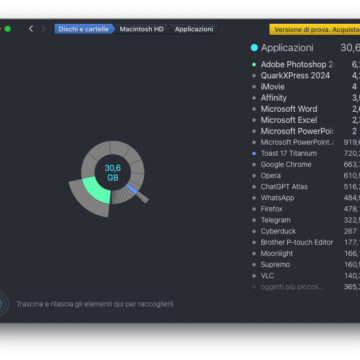Click the cyan dot beside Applicazioni
The width and height of the screenshot is (360, 360).
[254, 48]
